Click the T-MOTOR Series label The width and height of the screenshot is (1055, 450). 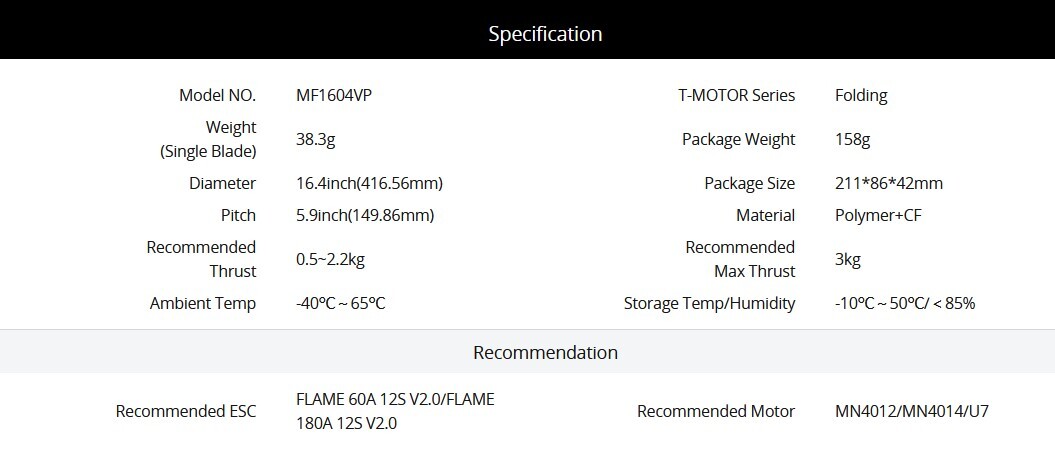(x=737, y=96)
